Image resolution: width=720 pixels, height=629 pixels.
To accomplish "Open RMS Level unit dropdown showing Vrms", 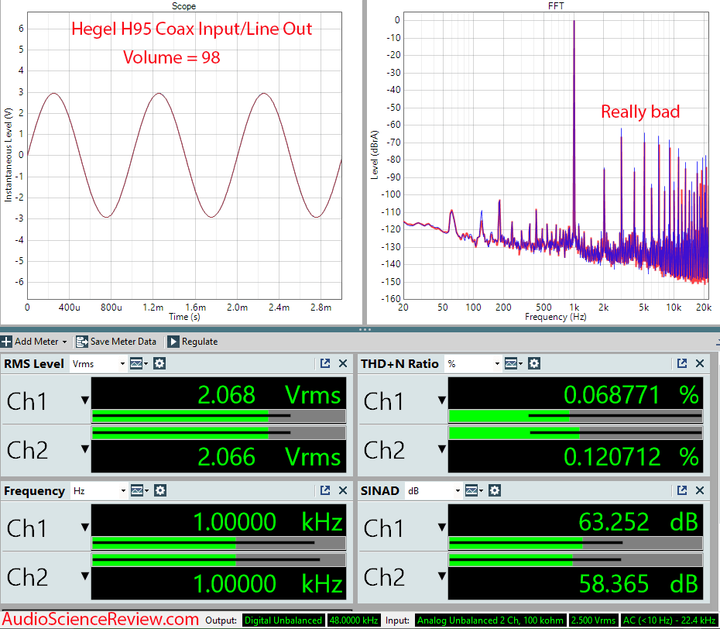I will 98,364.
